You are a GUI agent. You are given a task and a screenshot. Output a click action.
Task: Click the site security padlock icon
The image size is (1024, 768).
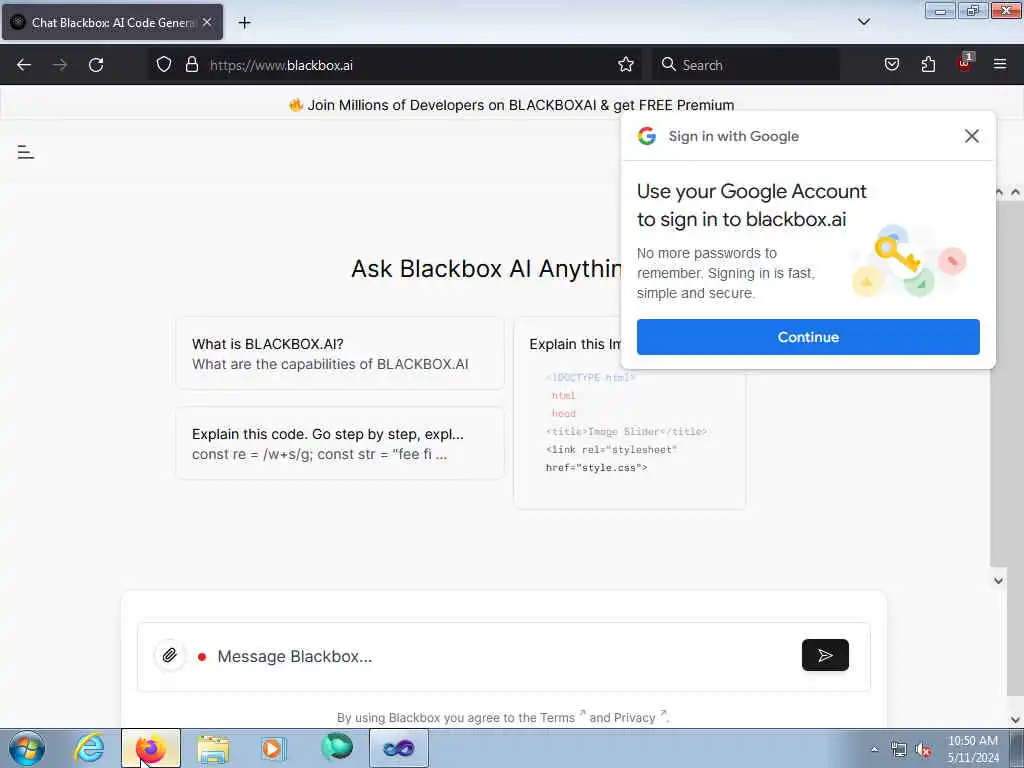[x=191, y=65]
